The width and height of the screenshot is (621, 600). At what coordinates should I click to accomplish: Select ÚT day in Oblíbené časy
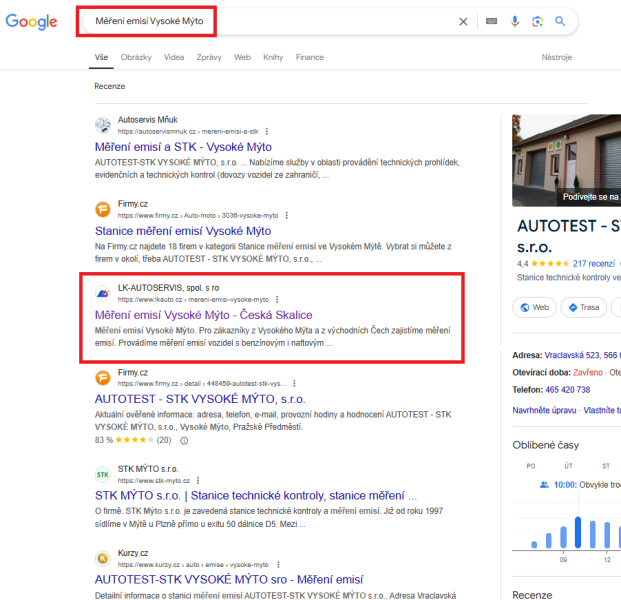pos(568,466)
